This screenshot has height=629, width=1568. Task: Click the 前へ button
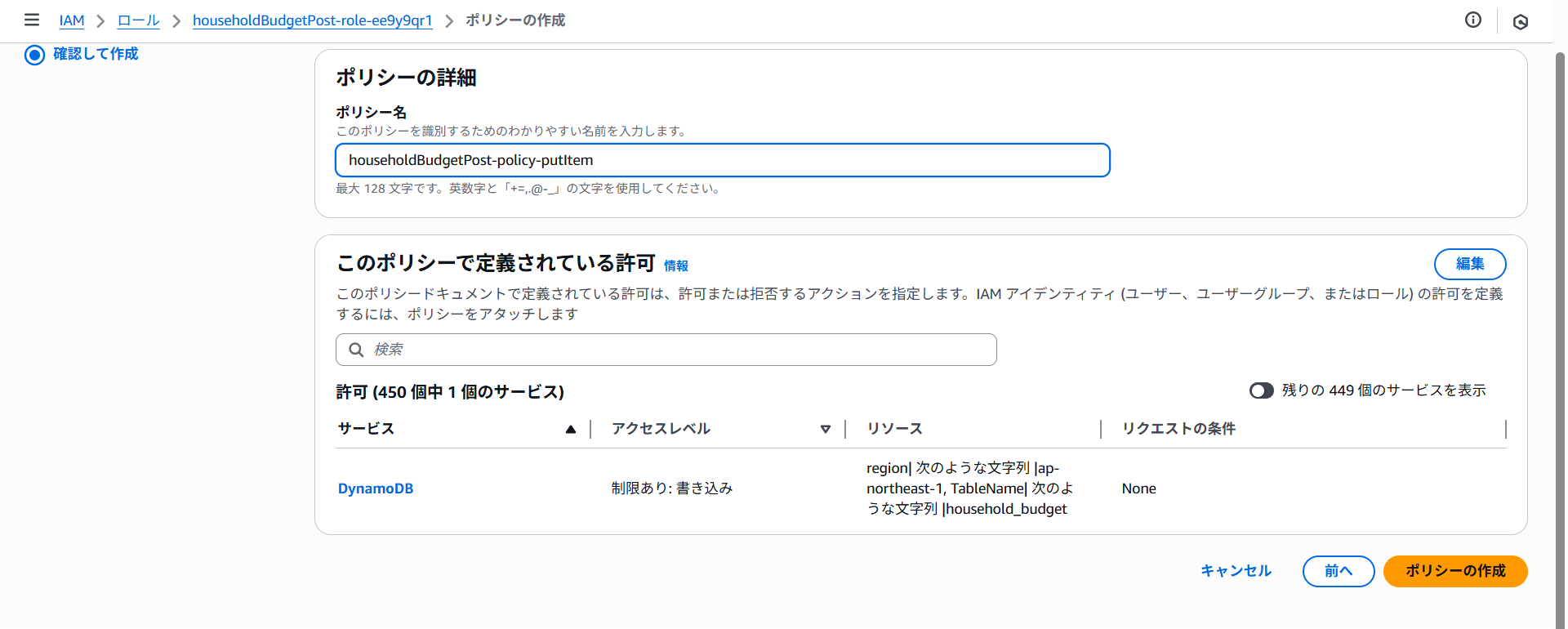[x=1338, y=571]
